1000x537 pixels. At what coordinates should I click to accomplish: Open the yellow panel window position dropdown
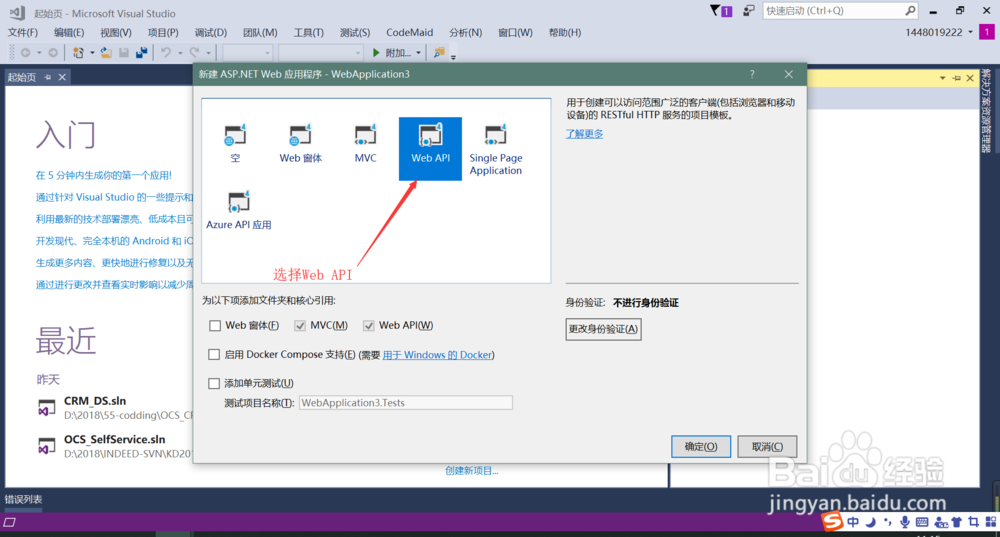943,78
